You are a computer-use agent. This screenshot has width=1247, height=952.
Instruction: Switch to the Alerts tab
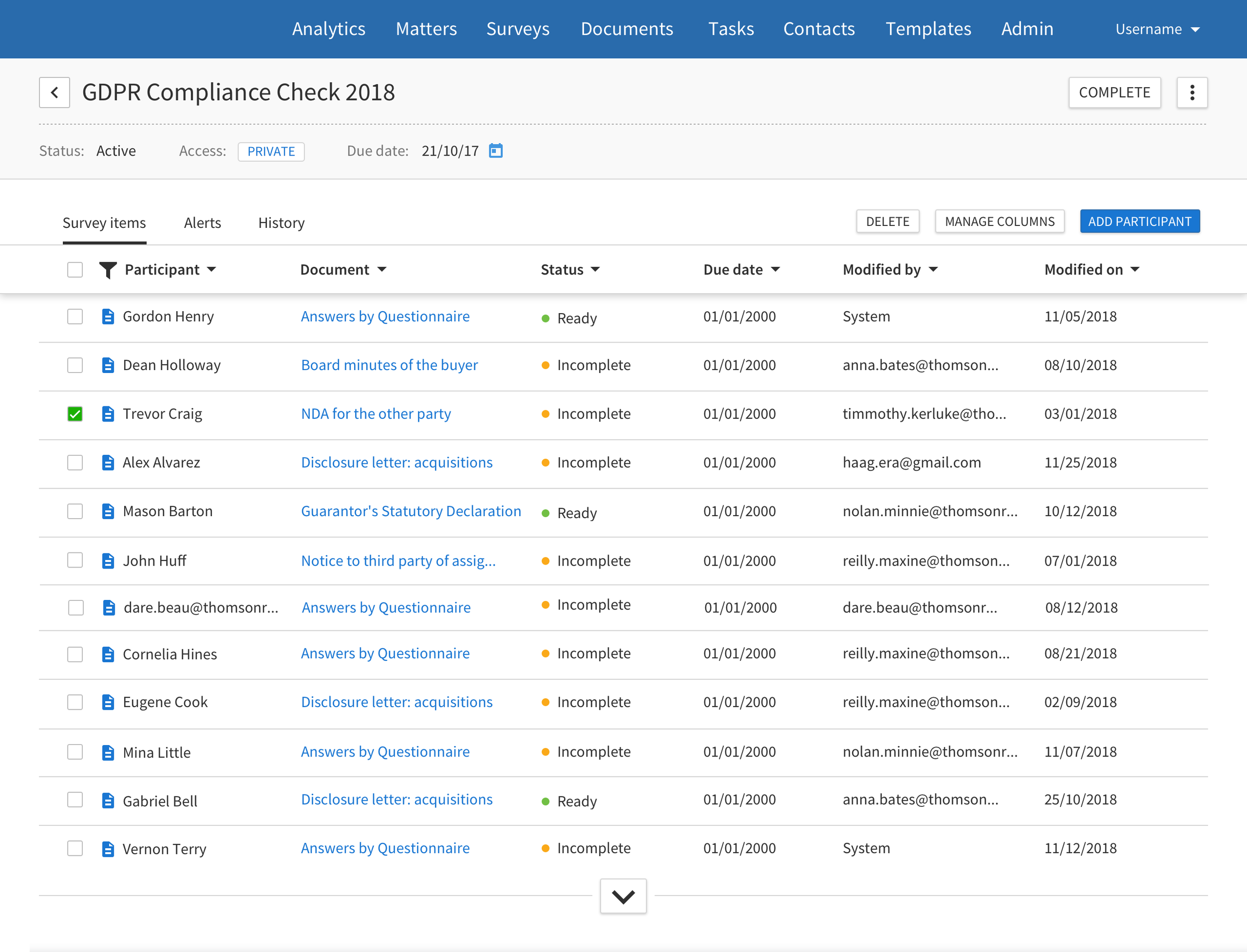tap(203, 223)
